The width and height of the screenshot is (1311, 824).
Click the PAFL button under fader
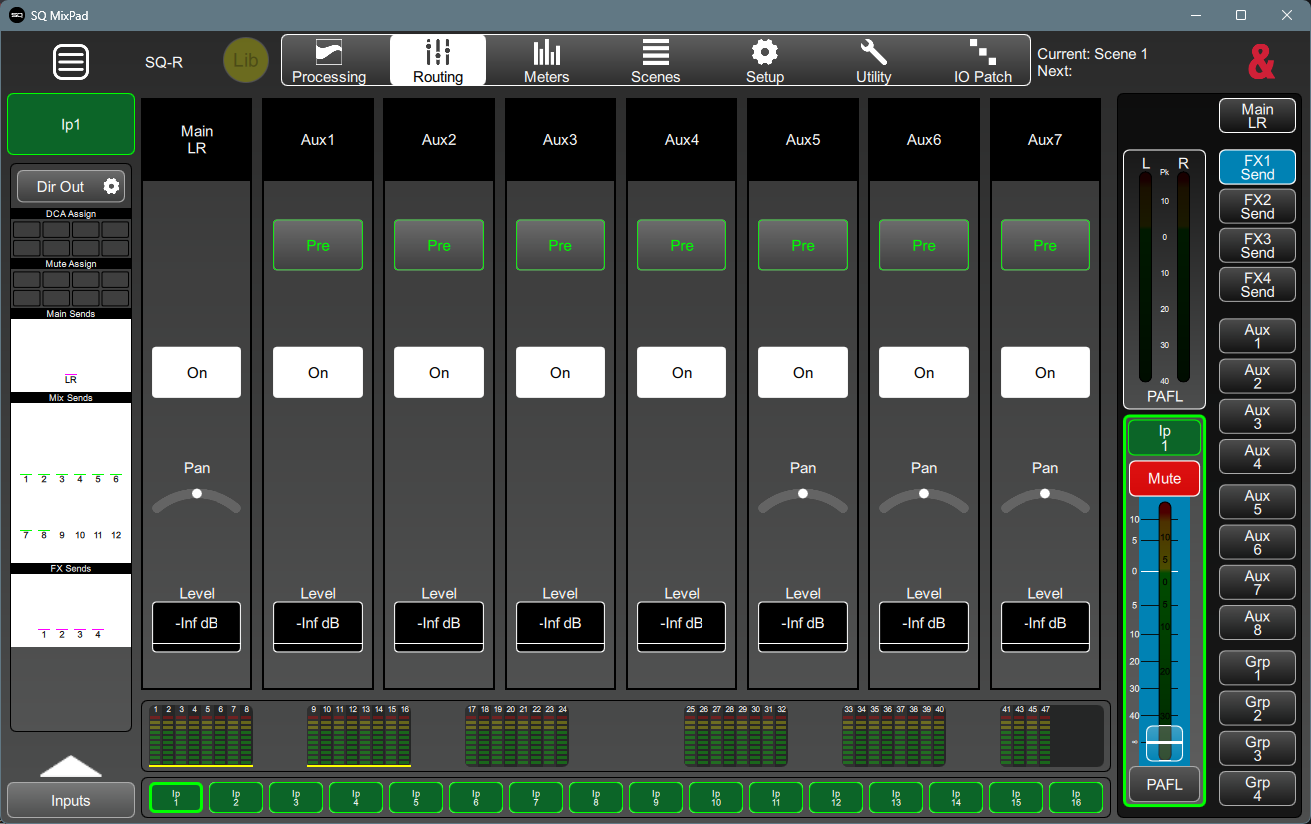pyautogui.click(x=1164, y=784)
